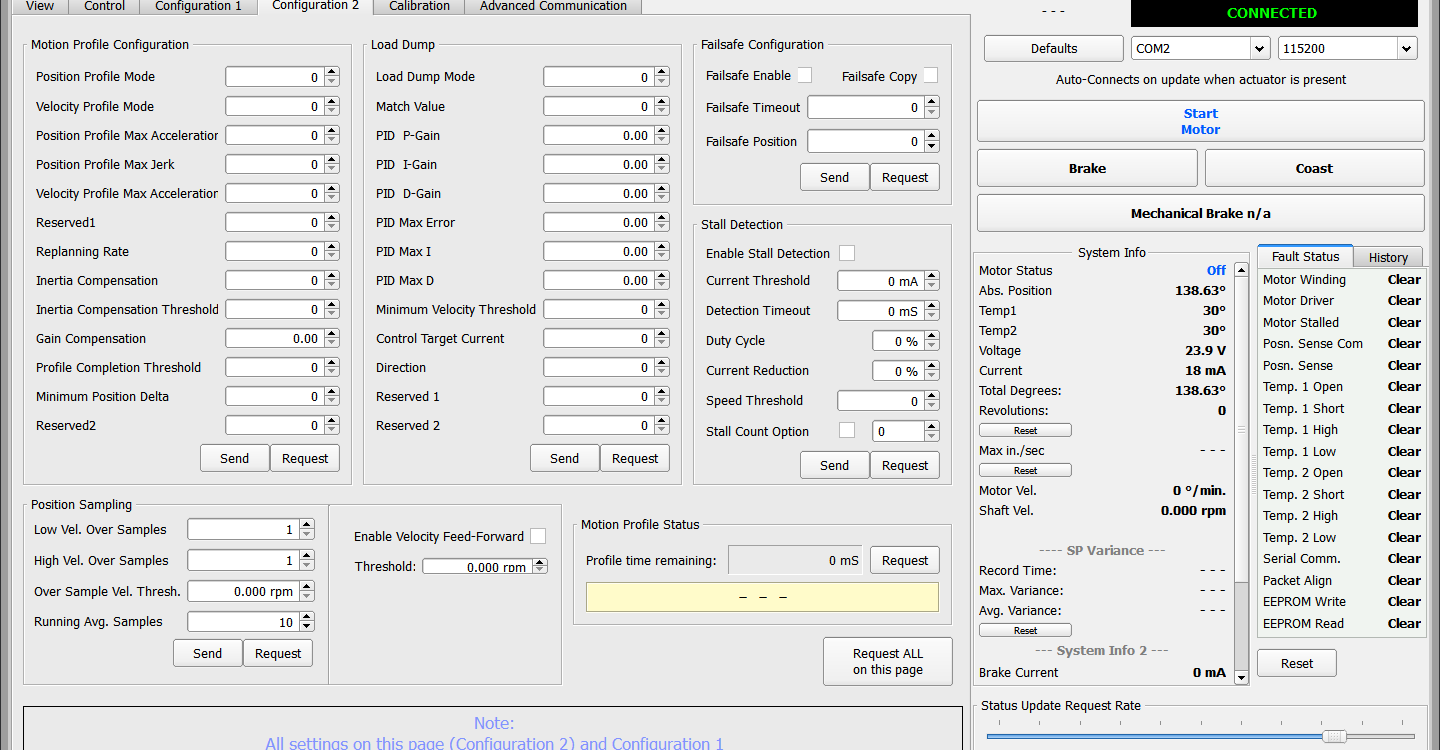
Task: Click the Minimum Position Delta field
Action: tap(274, 397)
